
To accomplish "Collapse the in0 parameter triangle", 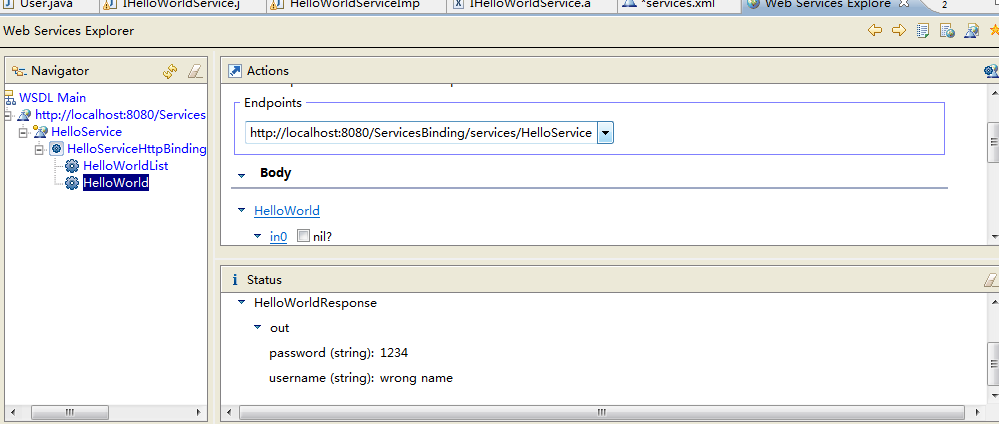I will [x=257, y=236].
